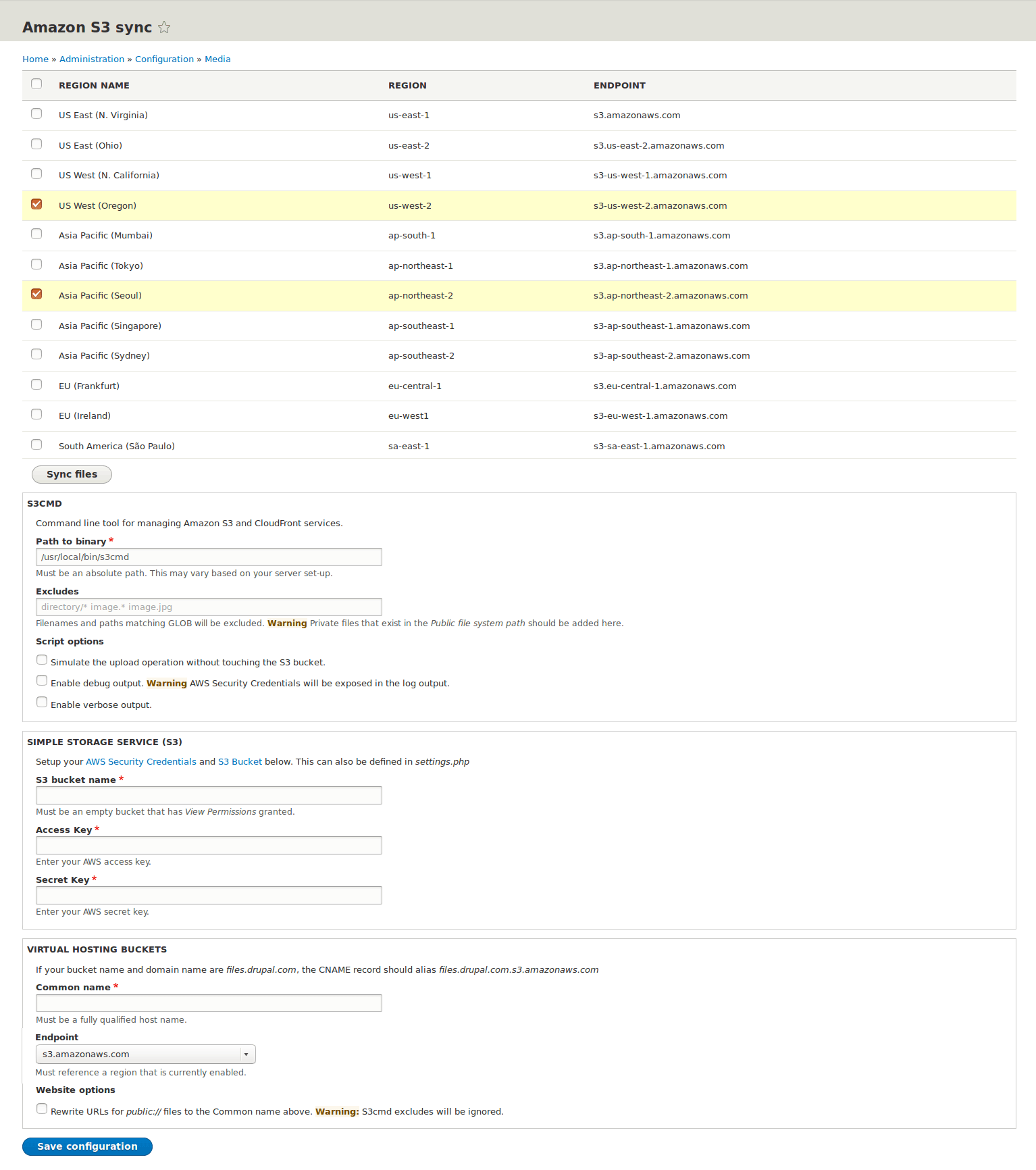
Task: Select the sa-east-1 region cell
Action: pos(409,447)
